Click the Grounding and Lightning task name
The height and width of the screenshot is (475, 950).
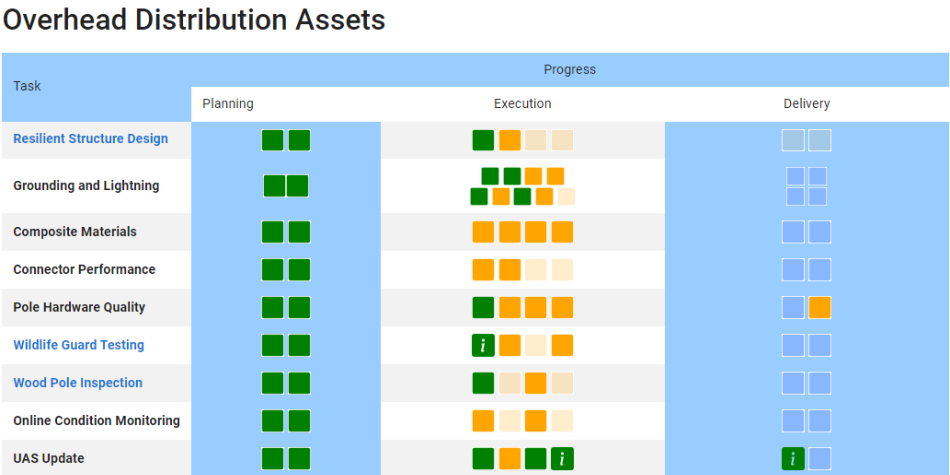pyautogui.click(x=86, y=186)
